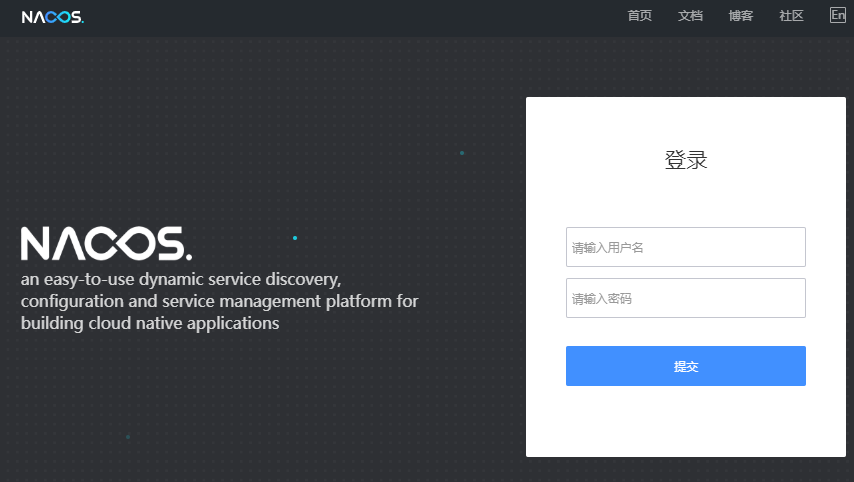Screen dimensions: 854x482
Task: Click the bright cyan dot near hero logo
Action: click(x=294, y=238)
